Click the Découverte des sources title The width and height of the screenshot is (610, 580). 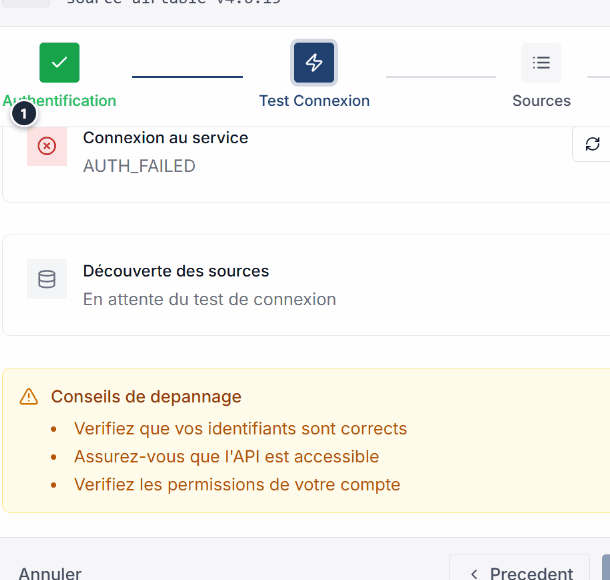tap(176, 271)
